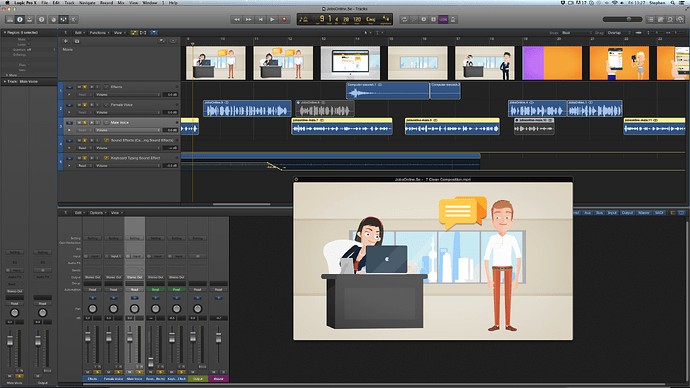
Task: Open the left-click pointer tool menu
Action: (367, 33)
